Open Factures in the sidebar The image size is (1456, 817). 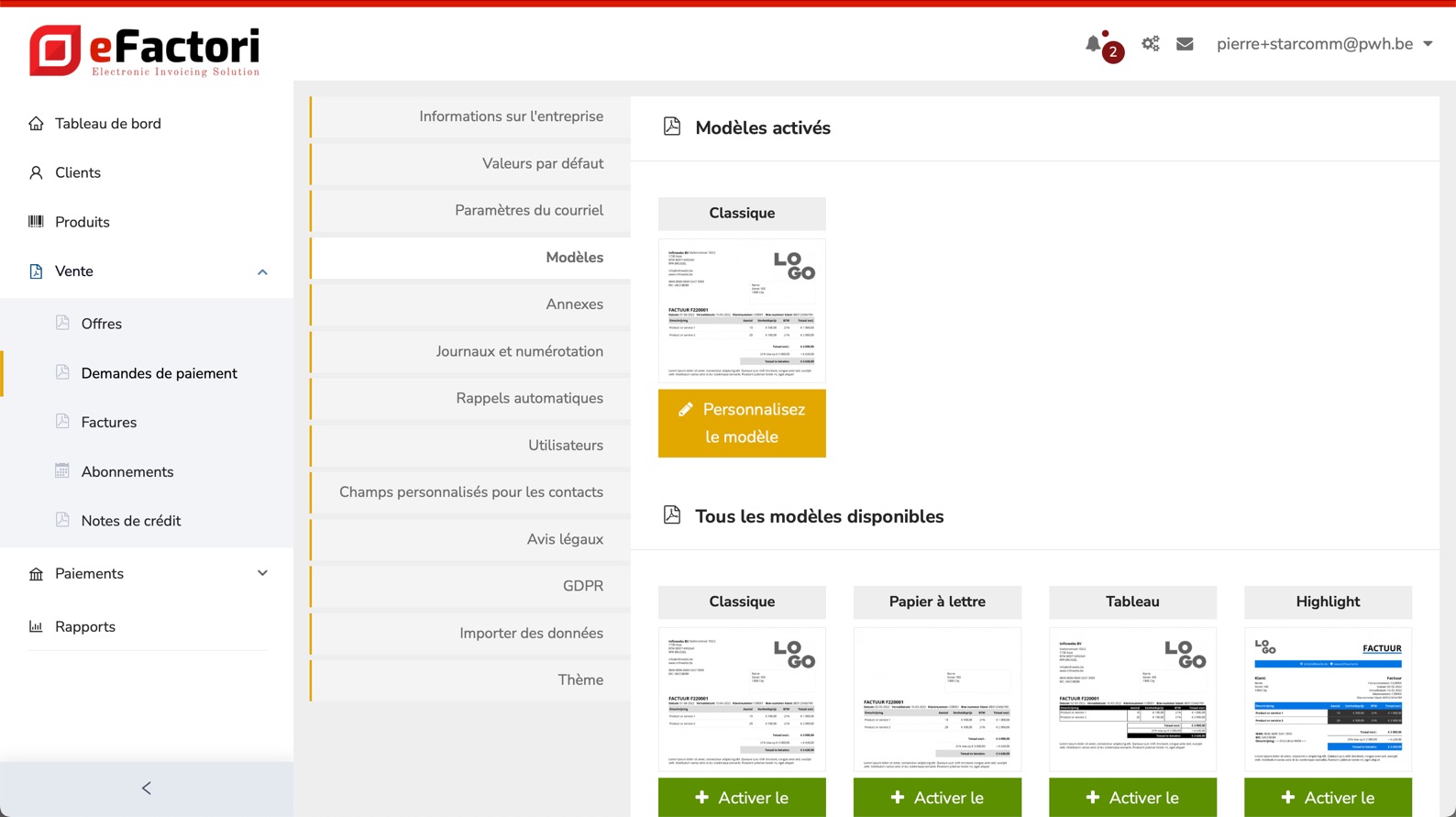coord(109,423)
